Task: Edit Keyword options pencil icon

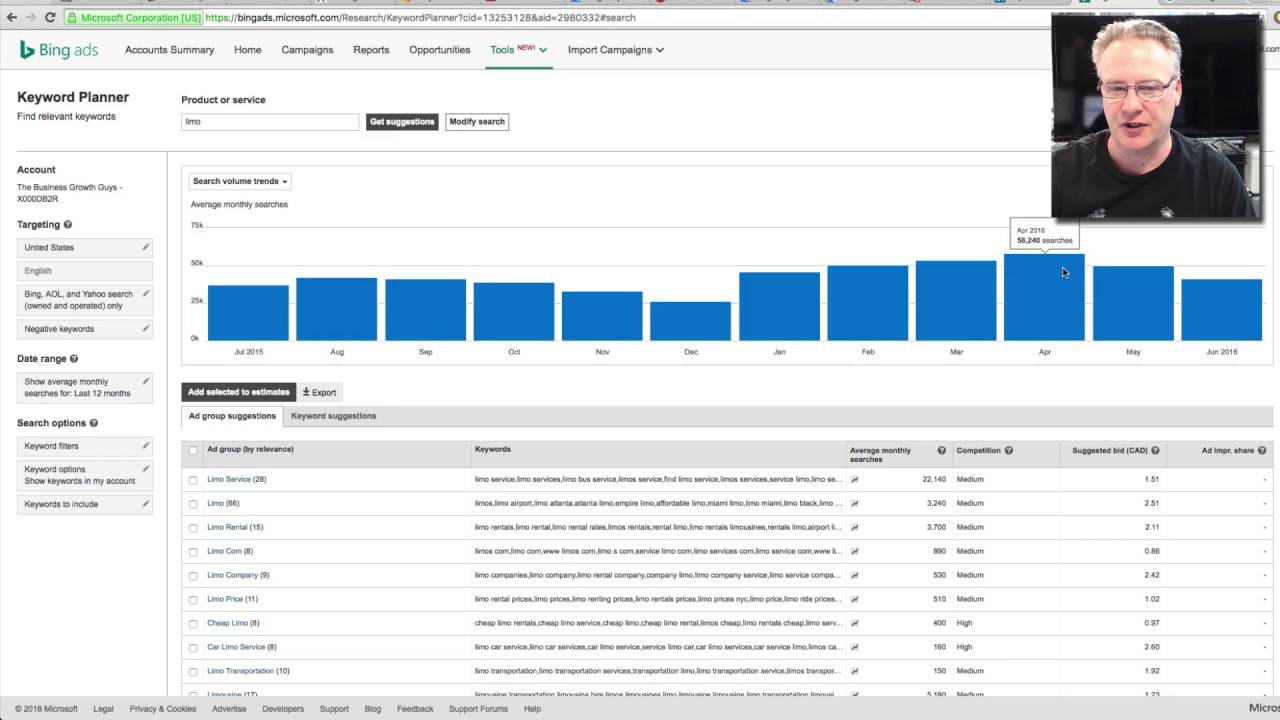Action: pos(145,469)
